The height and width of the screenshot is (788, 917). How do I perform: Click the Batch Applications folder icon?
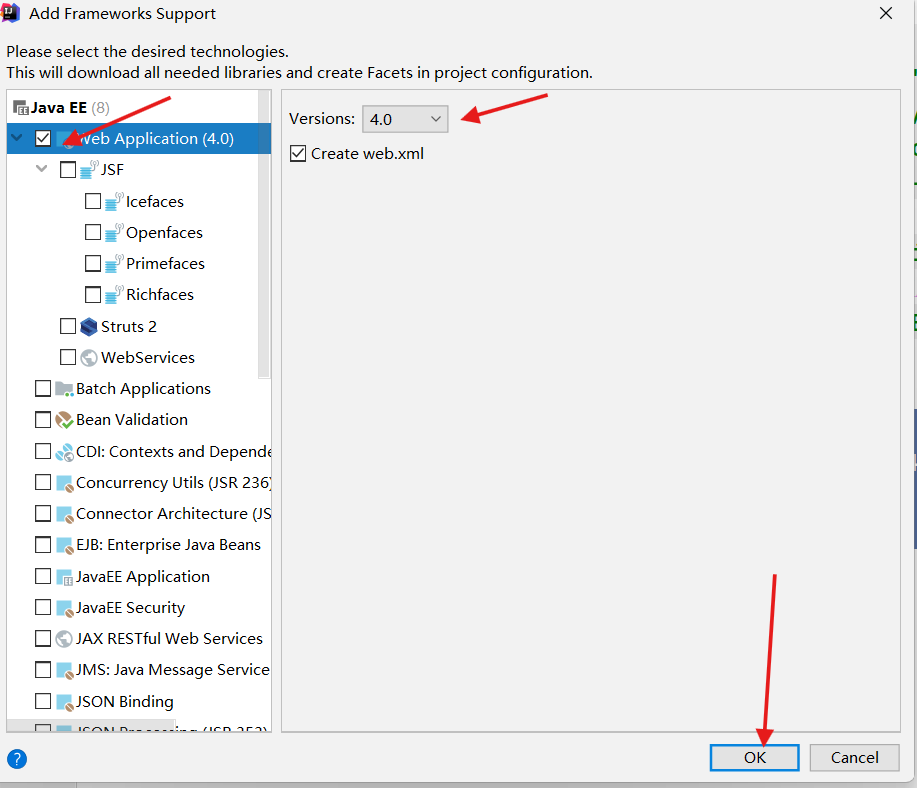64,388
